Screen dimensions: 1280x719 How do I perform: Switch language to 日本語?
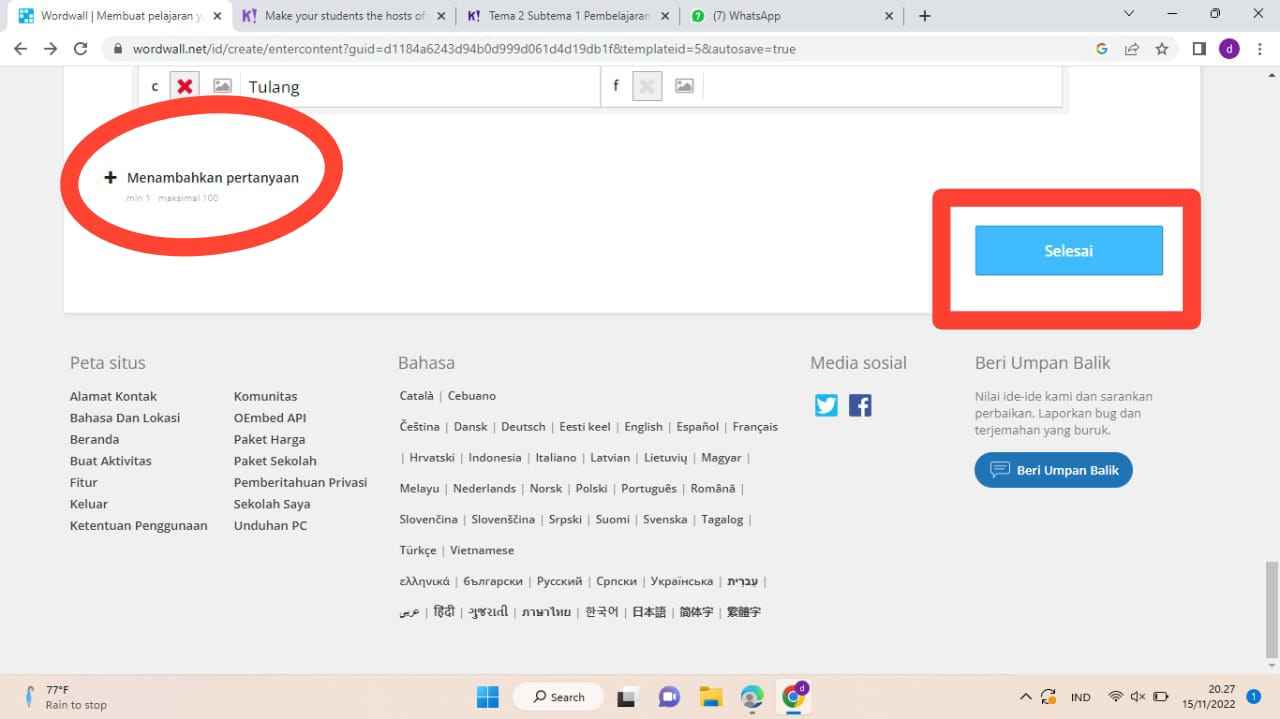pyautogui.click(x=649, y=612)
